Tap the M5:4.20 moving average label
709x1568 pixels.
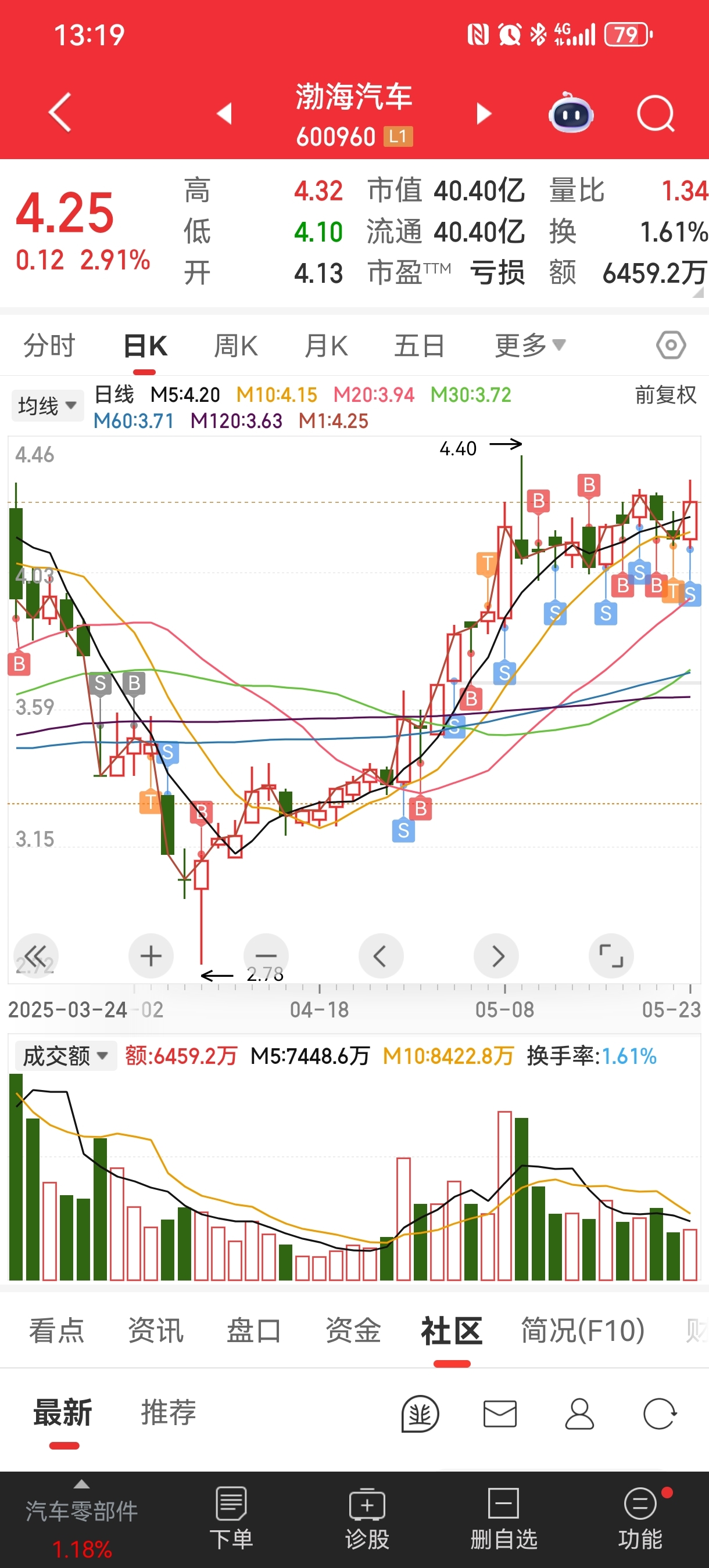(x=185, y=394)
